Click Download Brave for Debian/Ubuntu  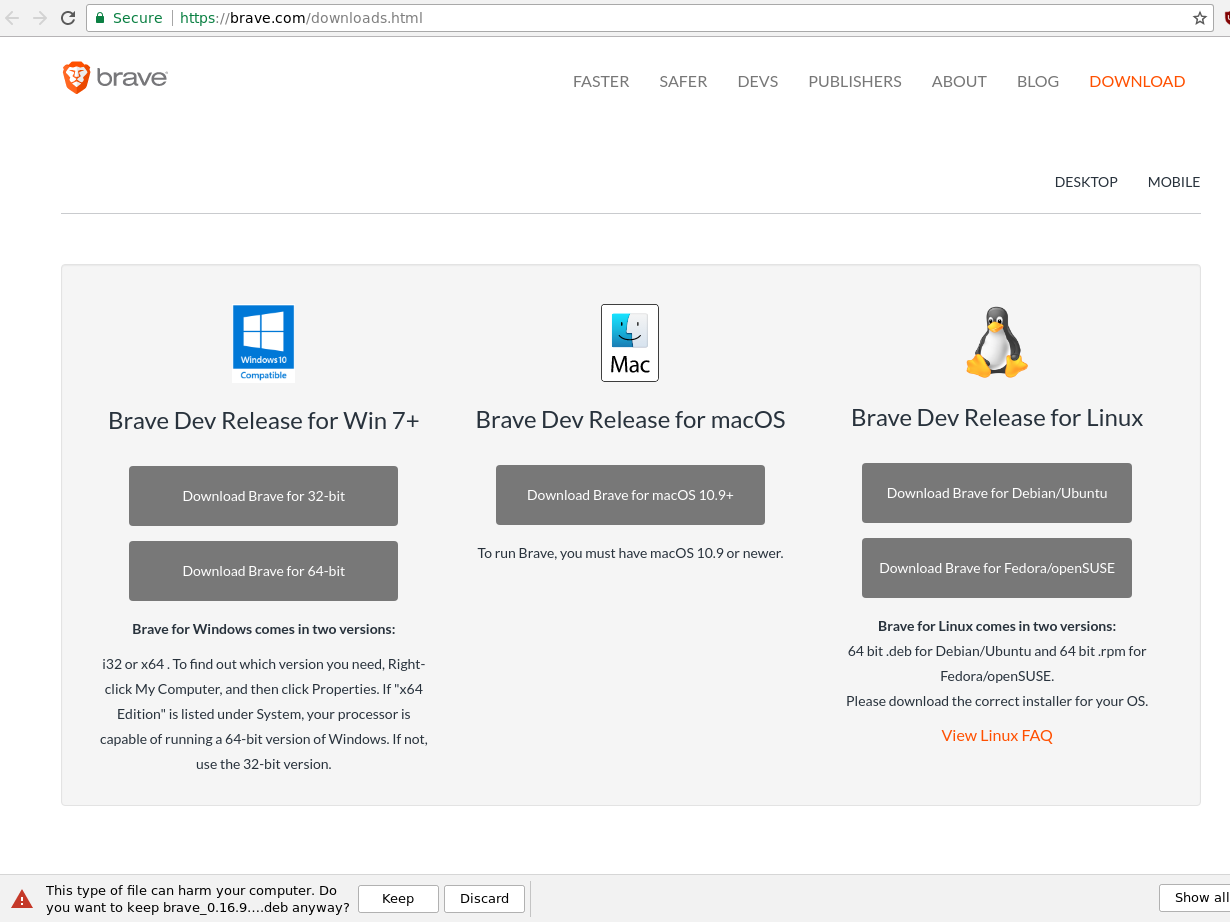[997, 493]
